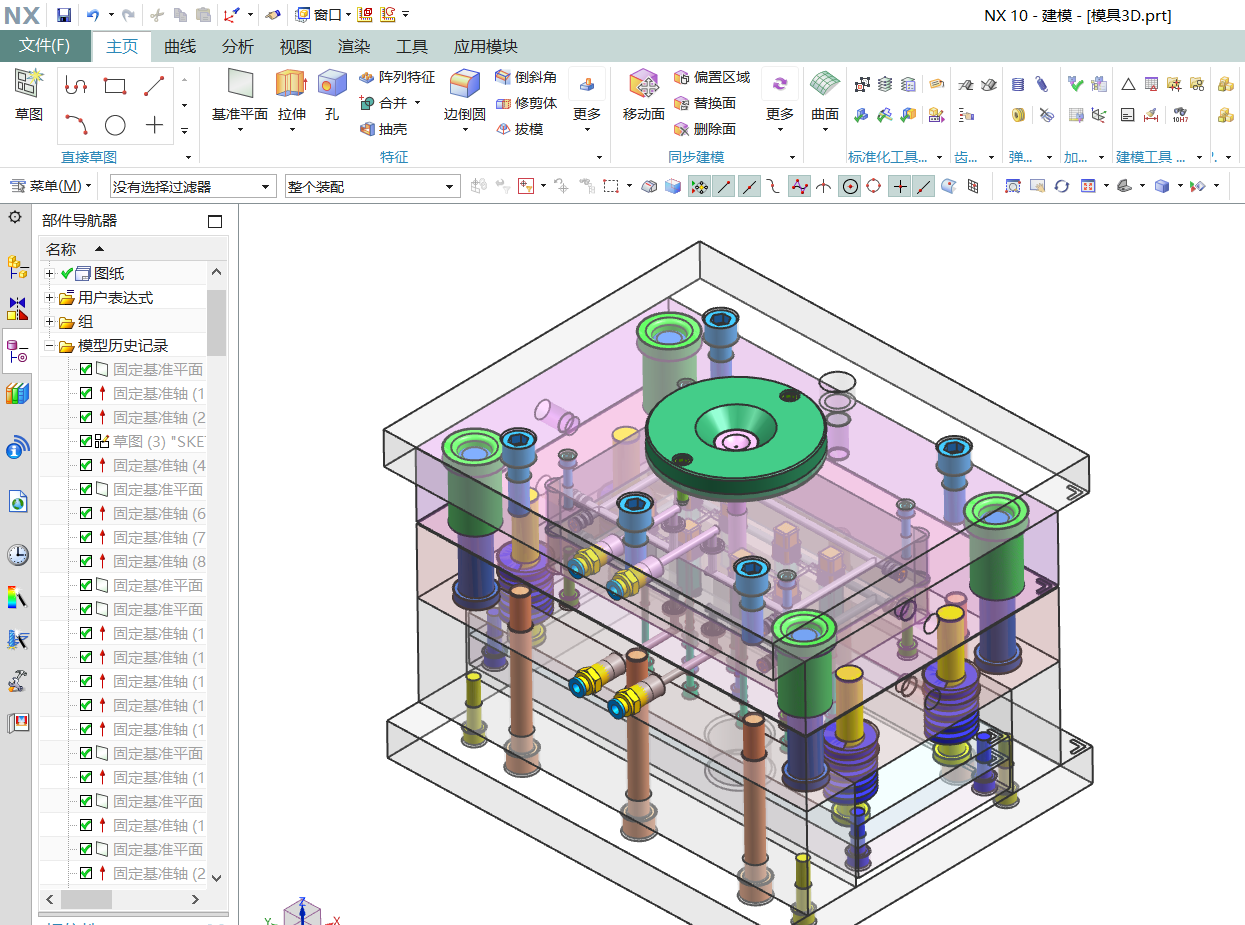Select the profile curve sketch tool
The width and height of the screenshot is (1245, 925).
tap(76, 86)
